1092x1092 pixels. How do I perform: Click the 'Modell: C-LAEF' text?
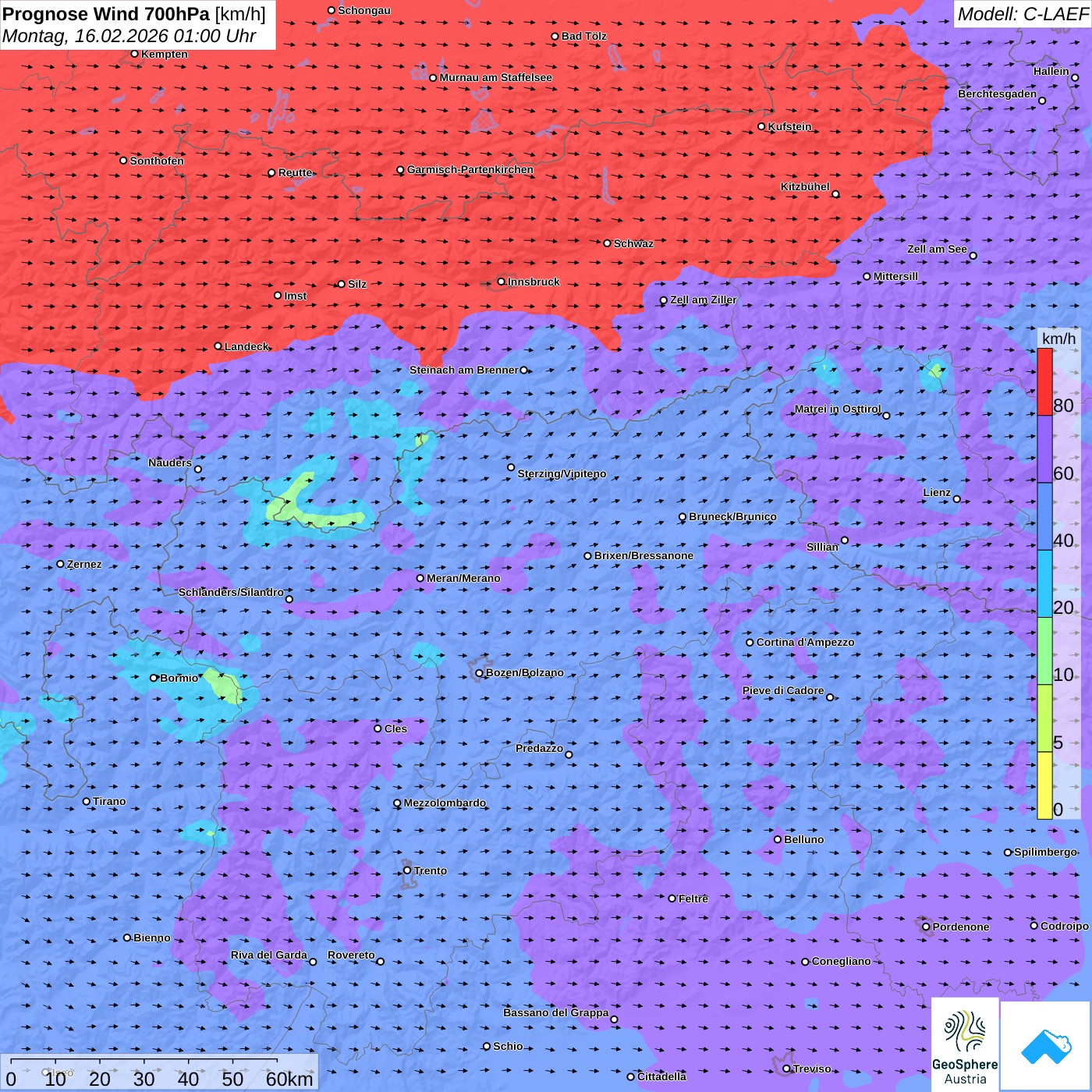tap(1022, 14)
